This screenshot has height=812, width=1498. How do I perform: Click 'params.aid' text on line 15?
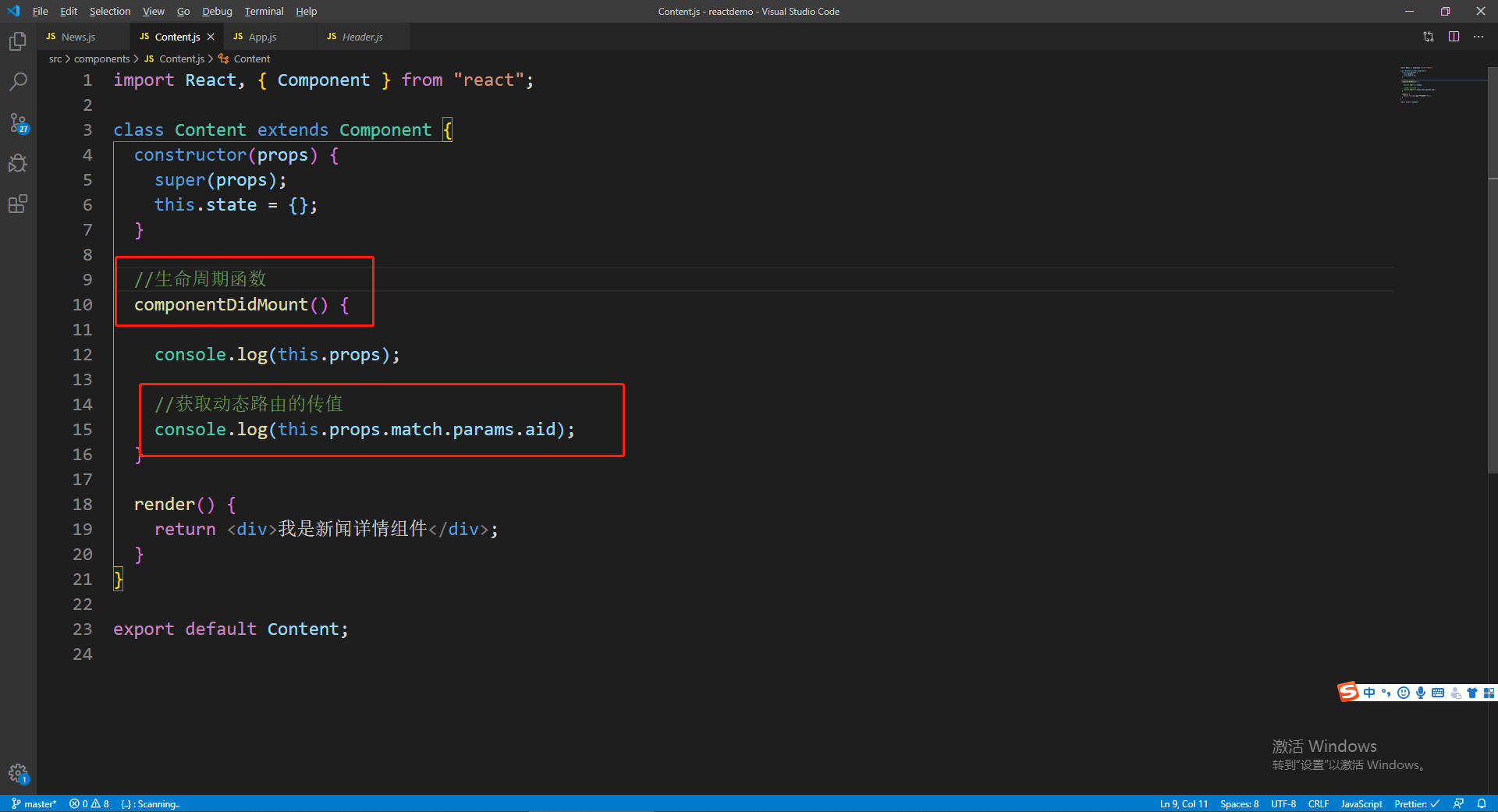(504, 430)
